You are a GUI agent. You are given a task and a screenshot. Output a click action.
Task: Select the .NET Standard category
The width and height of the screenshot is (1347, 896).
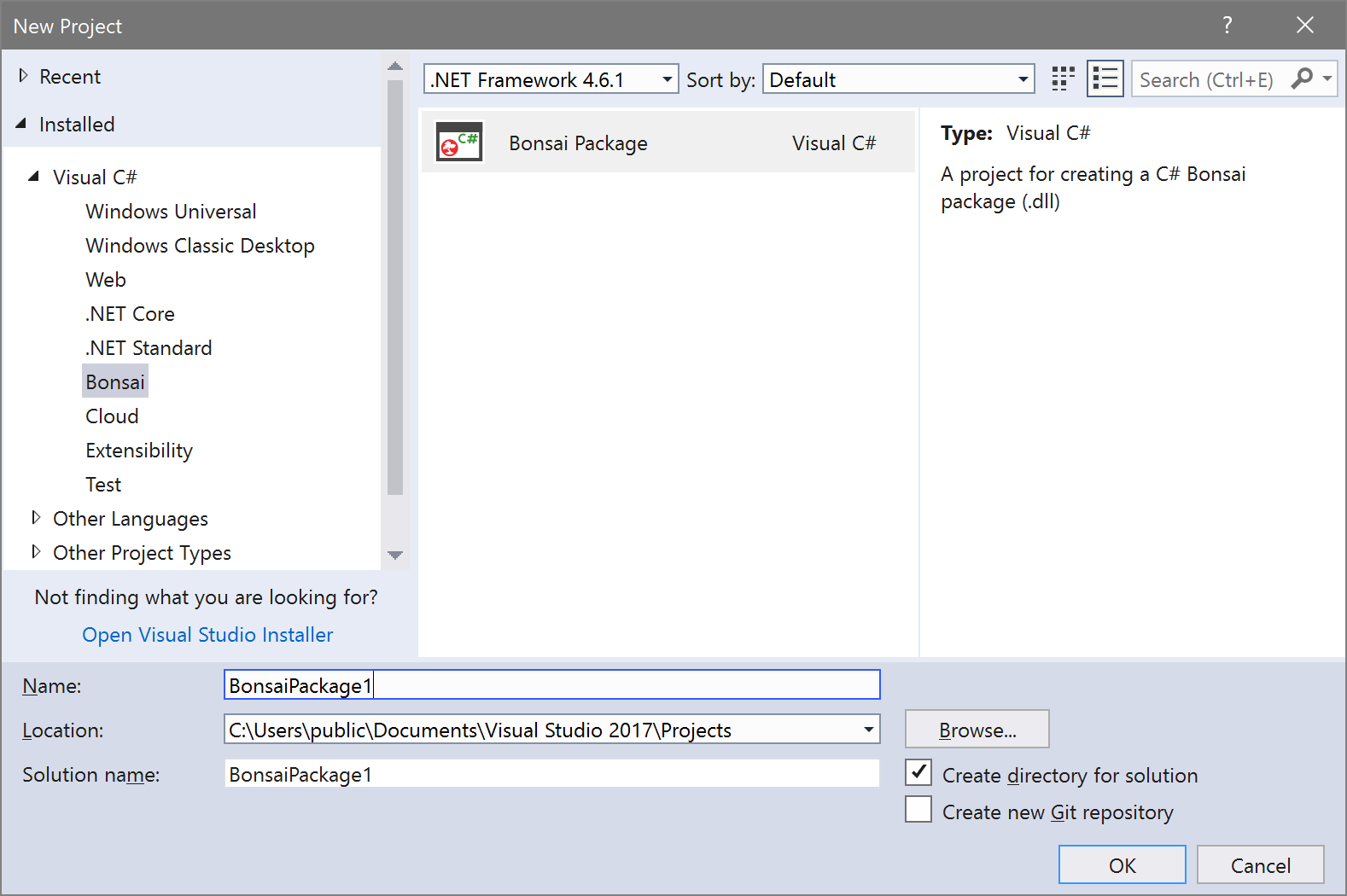[149, 348]
